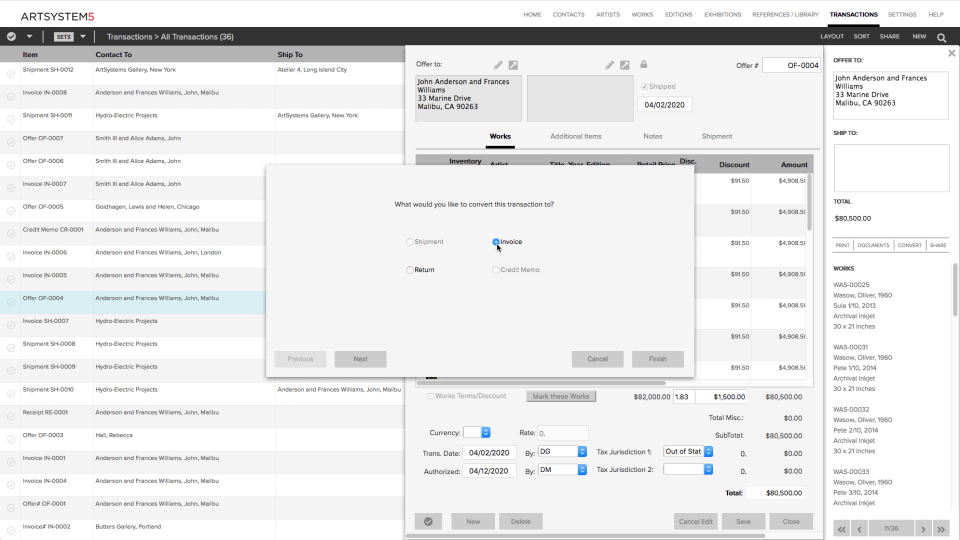Click the Offer # field showing OF-0004
The image size is (960, 540).
792,65
